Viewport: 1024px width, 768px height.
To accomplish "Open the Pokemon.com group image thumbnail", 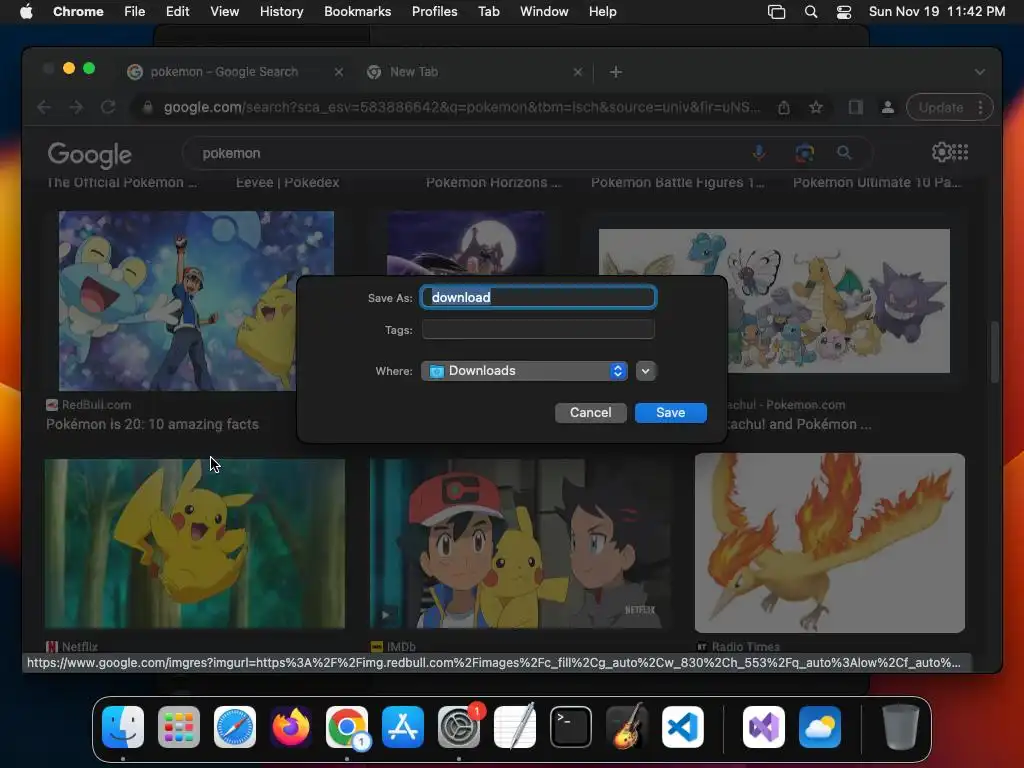I will 774,301.
